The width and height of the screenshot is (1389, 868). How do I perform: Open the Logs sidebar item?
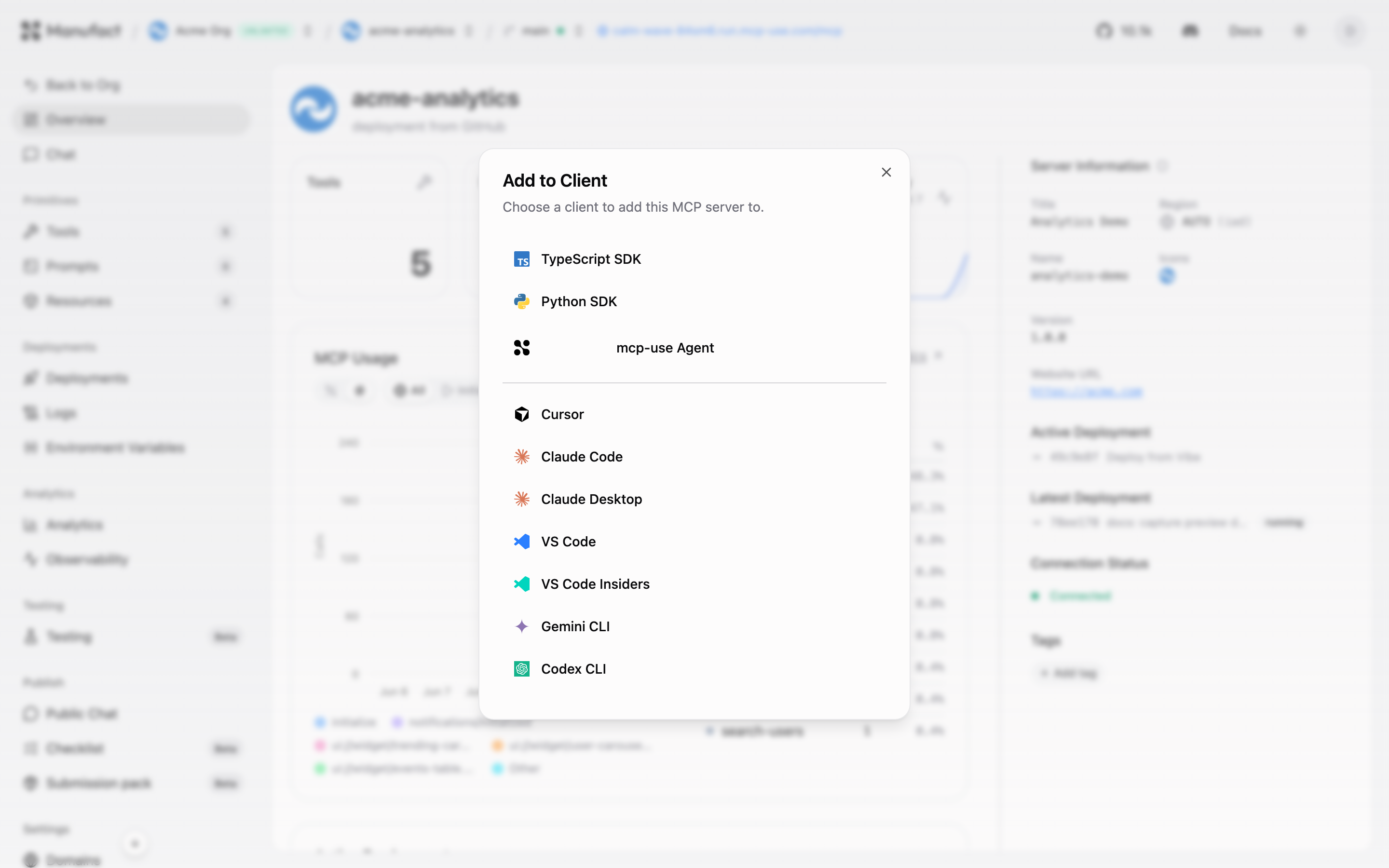(x=132, y=413)
